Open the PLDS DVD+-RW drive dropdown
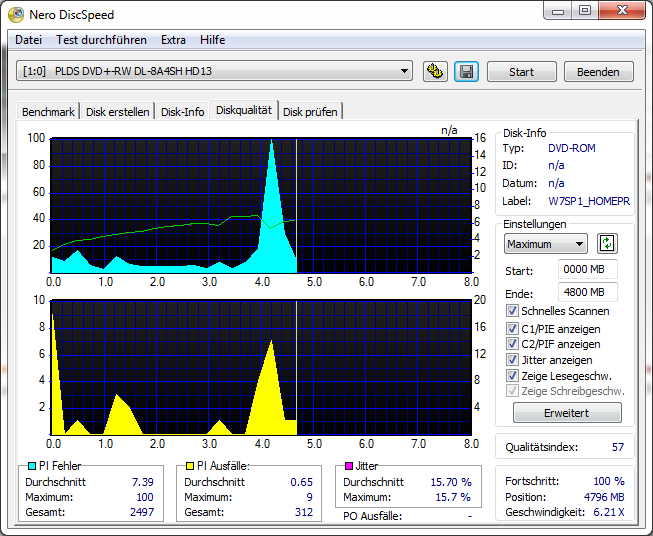653x536 pixels. tap(214, 71)
